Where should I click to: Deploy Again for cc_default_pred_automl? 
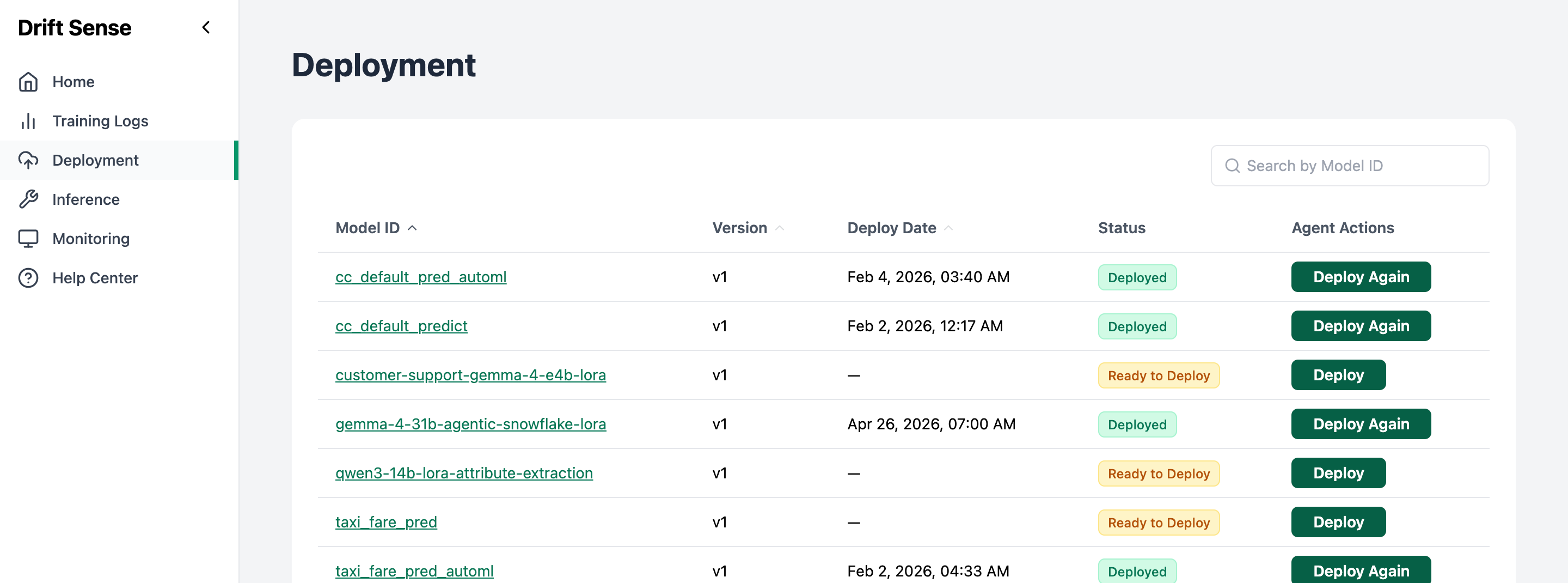[1361, 277]
